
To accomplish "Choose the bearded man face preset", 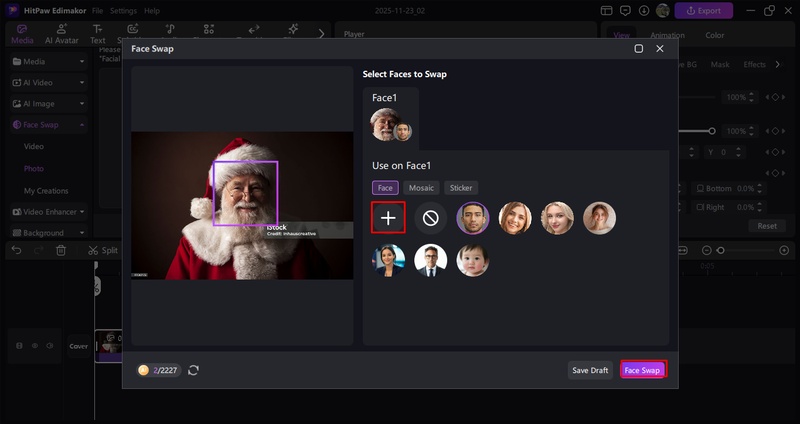I will click(x=473, y=218).
